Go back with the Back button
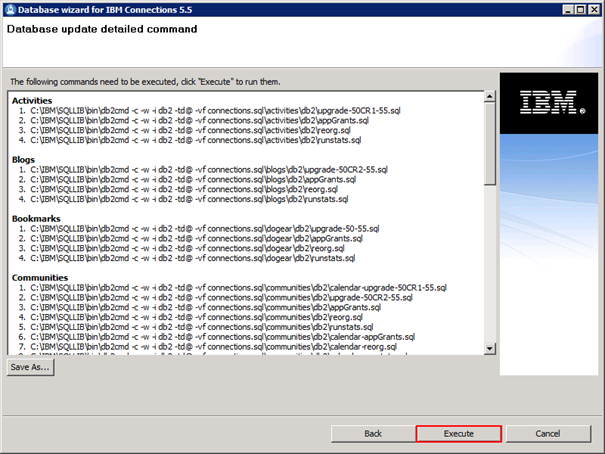The height and width of the screenshot is (454, 605). click(x=373, y=434)
